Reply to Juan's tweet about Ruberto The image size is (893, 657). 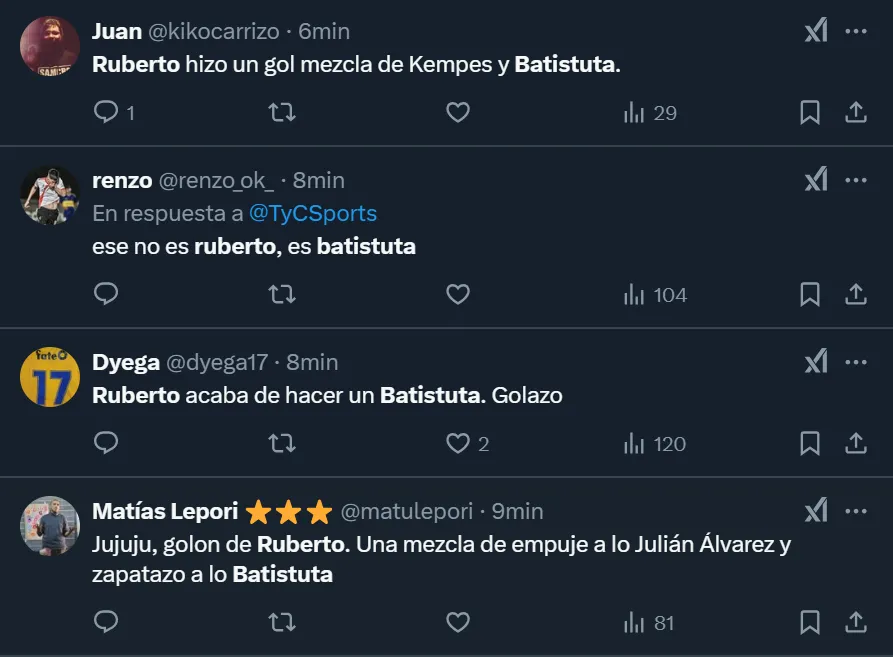click(106, 113)
